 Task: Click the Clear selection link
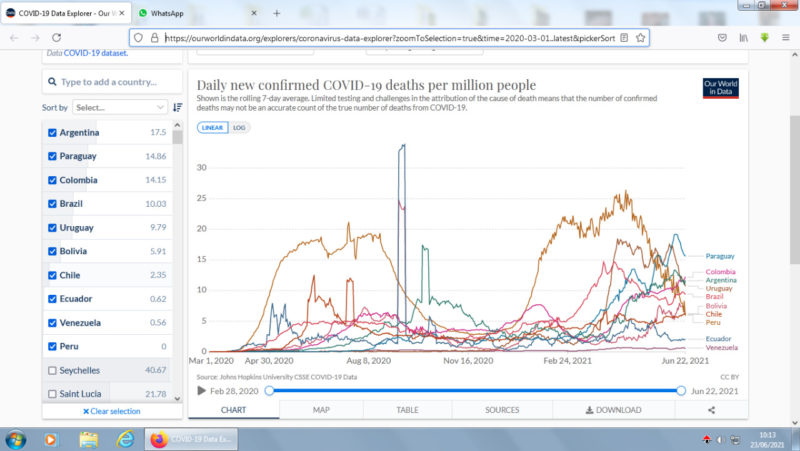coord(111,411)
